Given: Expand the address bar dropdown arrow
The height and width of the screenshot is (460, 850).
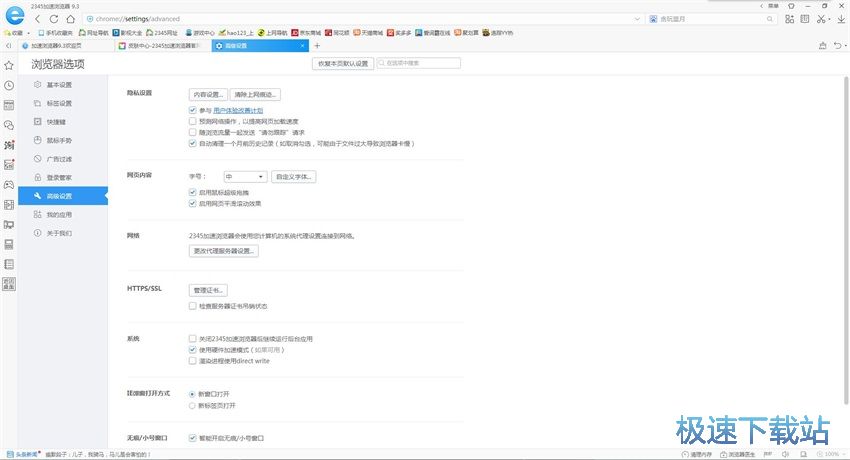Looking at the screenshot, I should 637,19.
